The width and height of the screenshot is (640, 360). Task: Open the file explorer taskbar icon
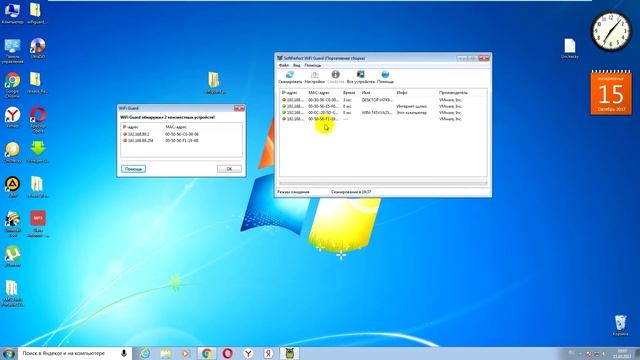pyautogui.click(x=165, y=353)
